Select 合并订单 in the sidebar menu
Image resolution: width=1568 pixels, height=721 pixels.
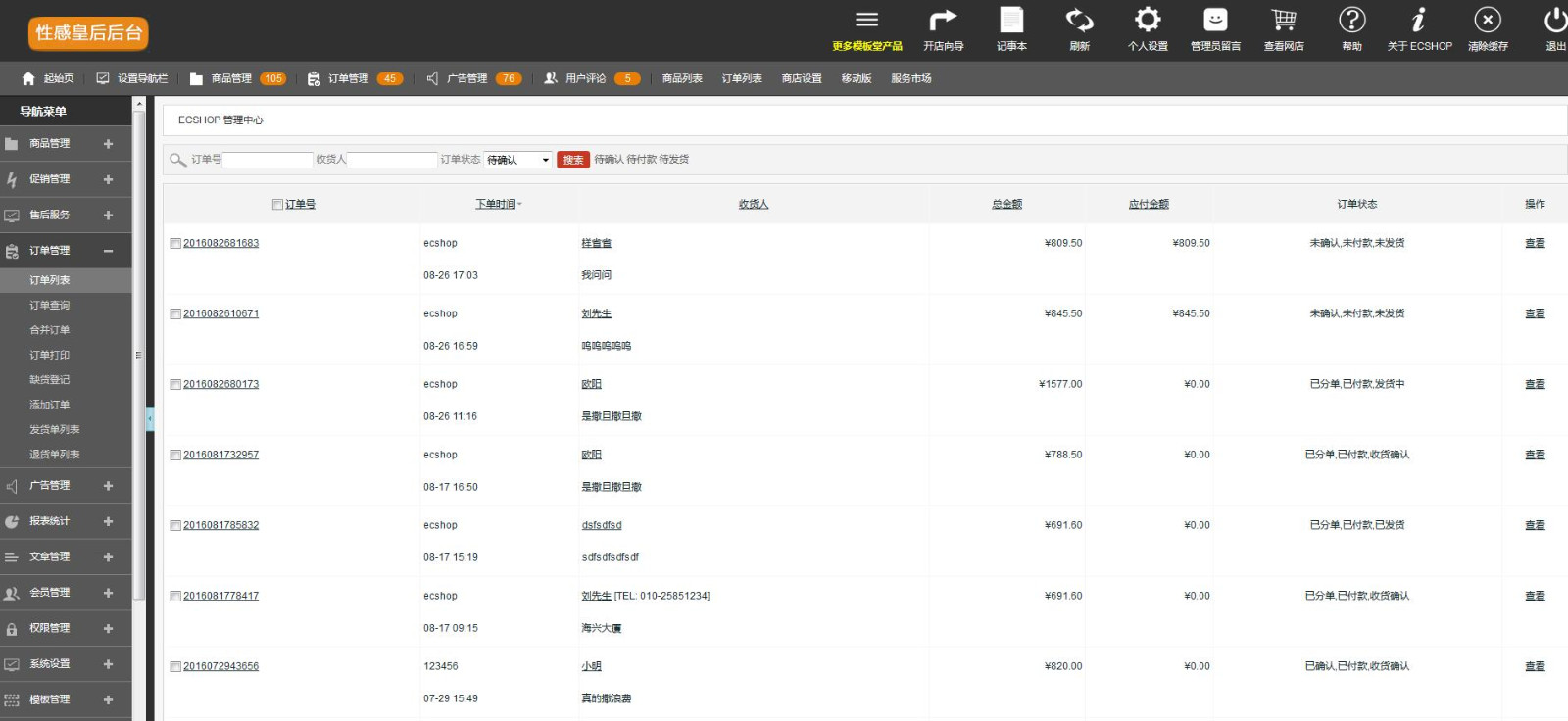point(50,330)
